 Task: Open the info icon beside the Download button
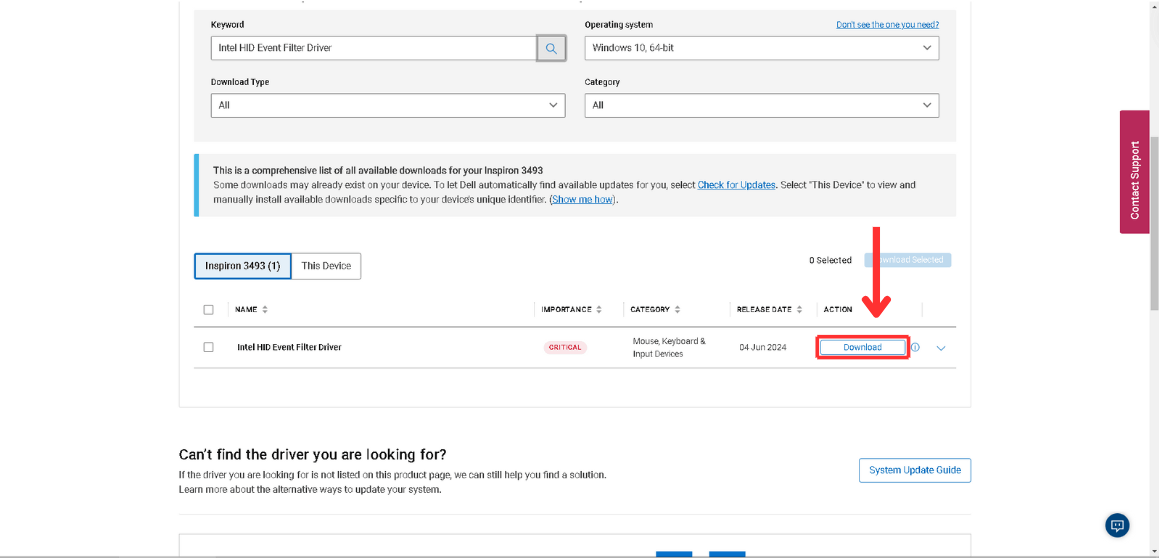915,347
